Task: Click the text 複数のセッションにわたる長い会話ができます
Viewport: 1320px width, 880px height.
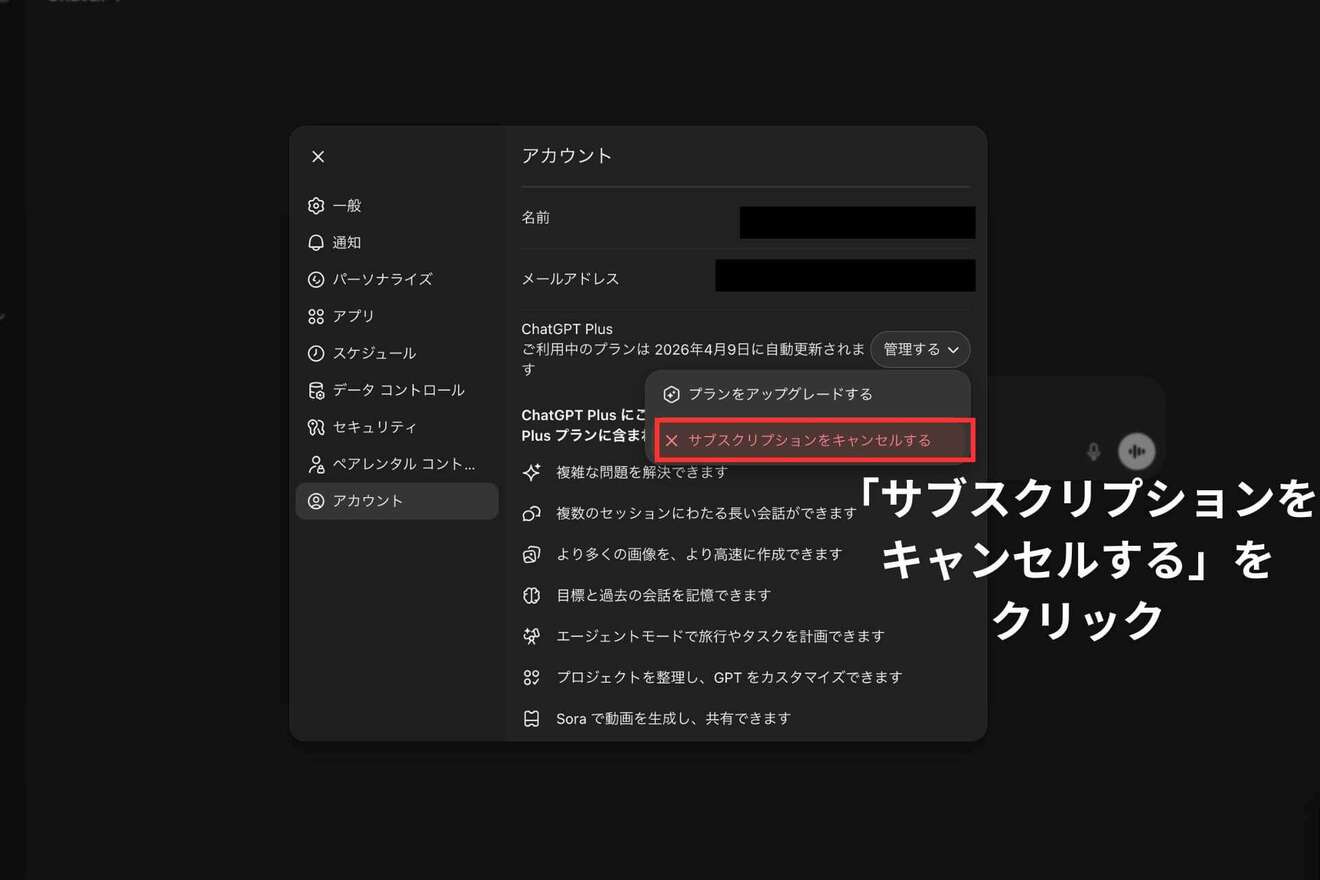Action: coord(707,513)
